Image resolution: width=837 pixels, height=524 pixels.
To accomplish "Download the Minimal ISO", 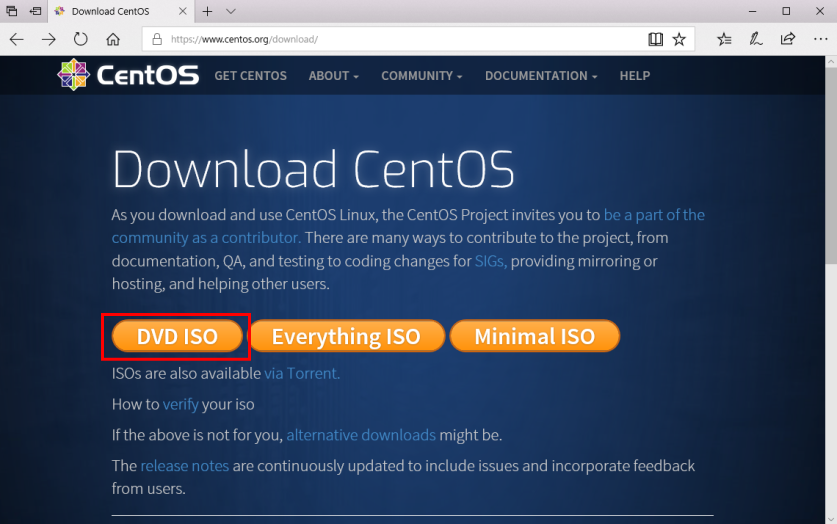I will [535, 336].
